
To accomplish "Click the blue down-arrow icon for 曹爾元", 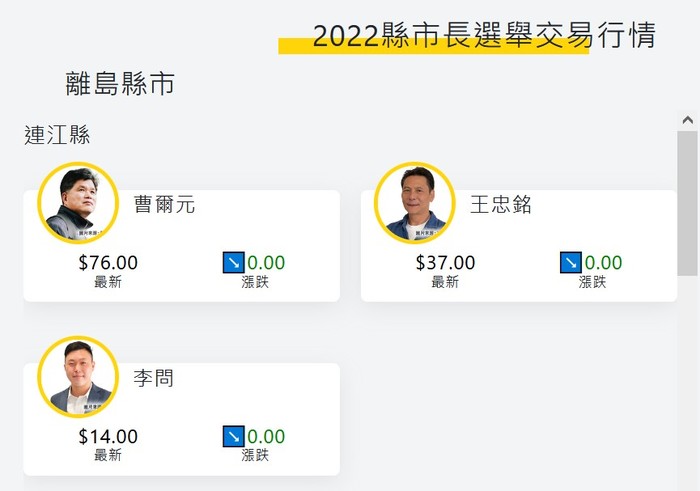I will pyautogui.click(x=233, y=262).
